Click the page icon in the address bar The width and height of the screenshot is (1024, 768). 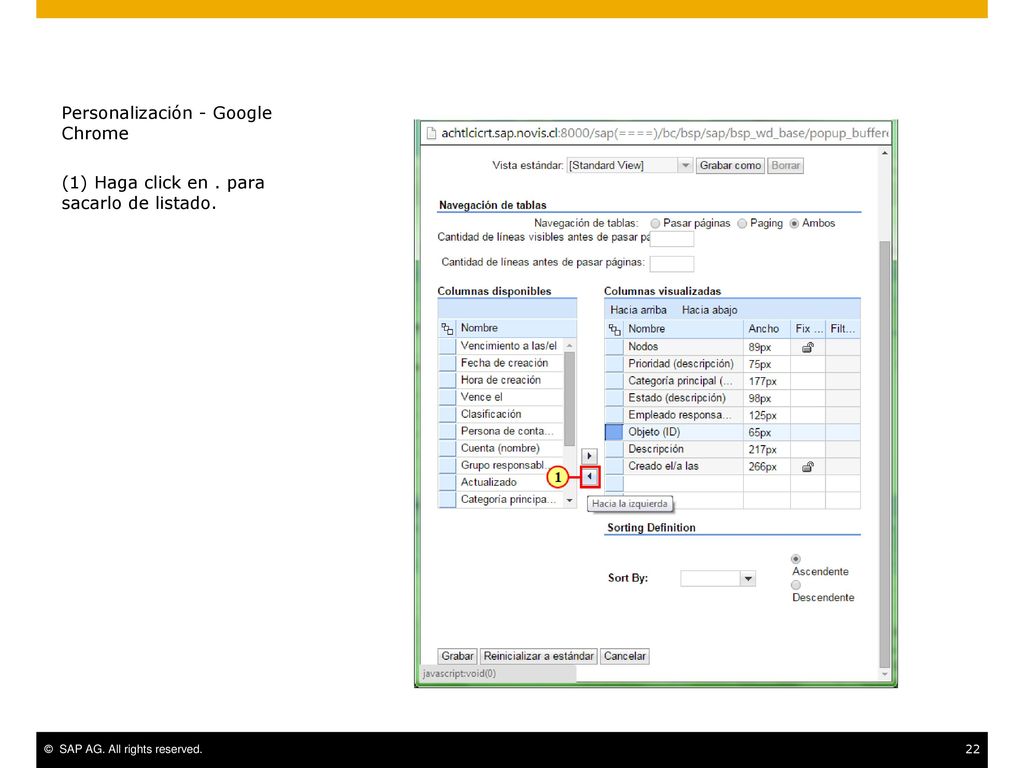pos(431,133)
